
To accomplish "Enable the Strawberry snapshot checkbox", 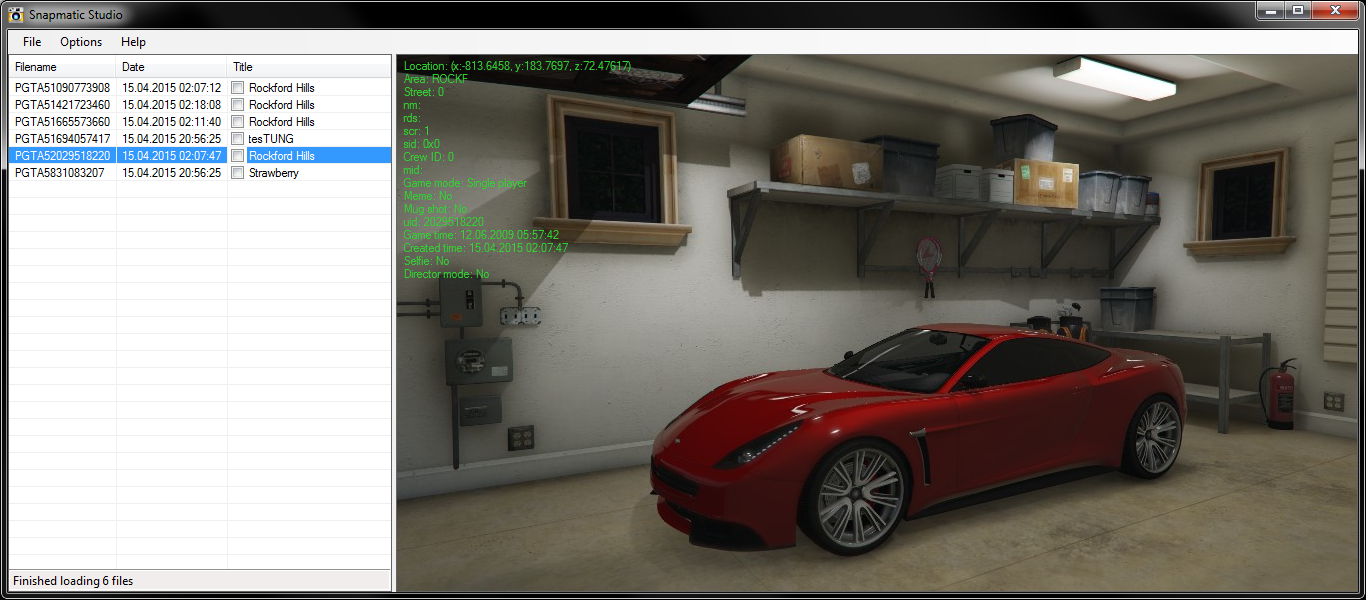I will tap(238, 173).
